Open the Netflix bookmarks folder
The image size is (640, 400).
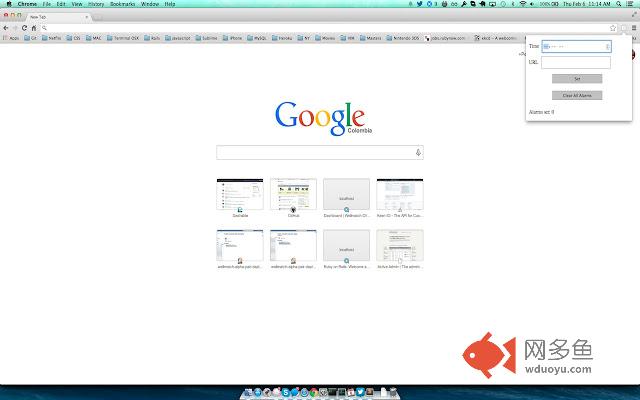[x=51, y=38]
